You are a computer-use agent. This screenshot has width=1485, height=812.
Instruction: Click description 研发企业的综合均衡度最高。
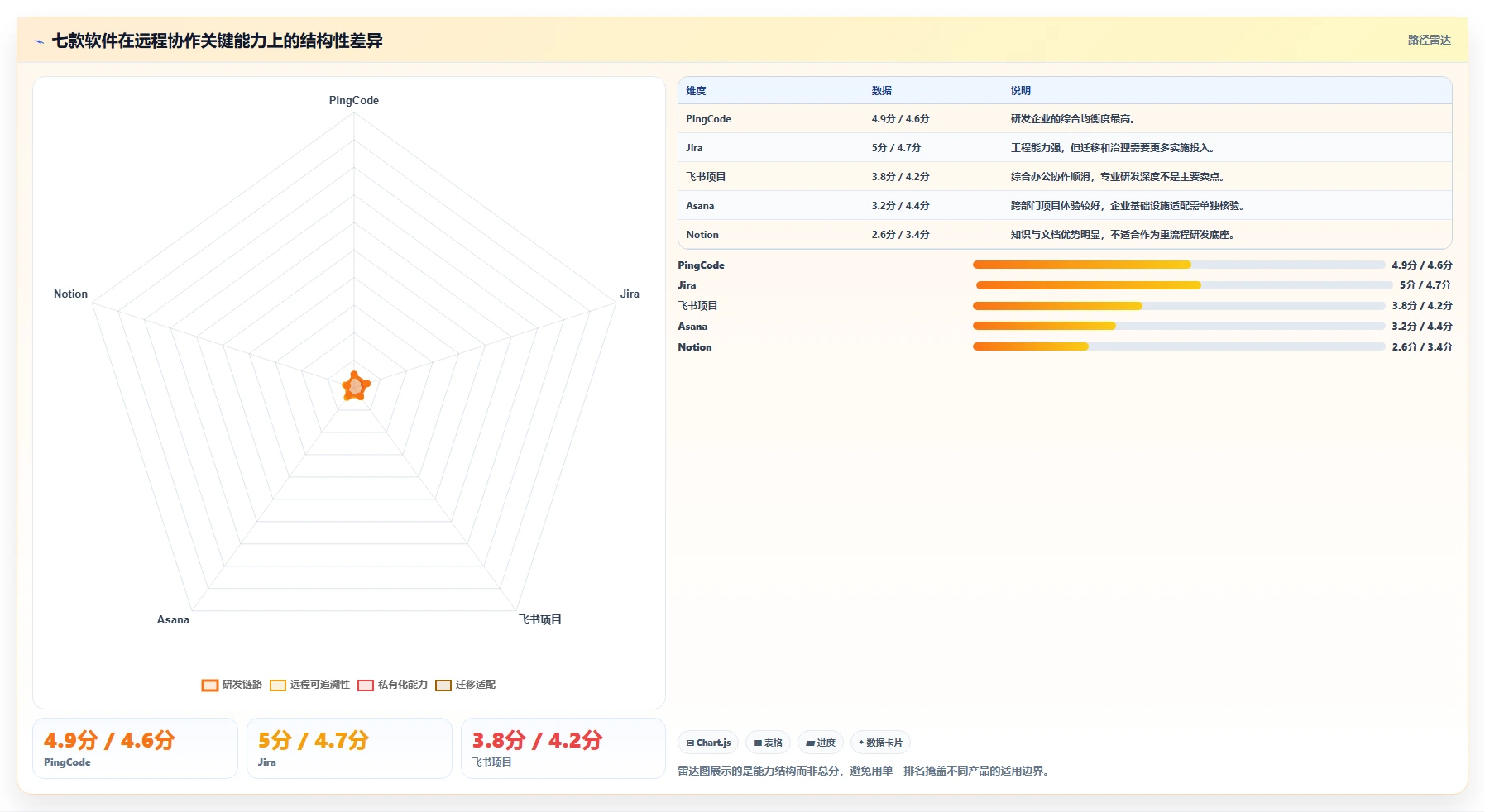pos(1073,119)
